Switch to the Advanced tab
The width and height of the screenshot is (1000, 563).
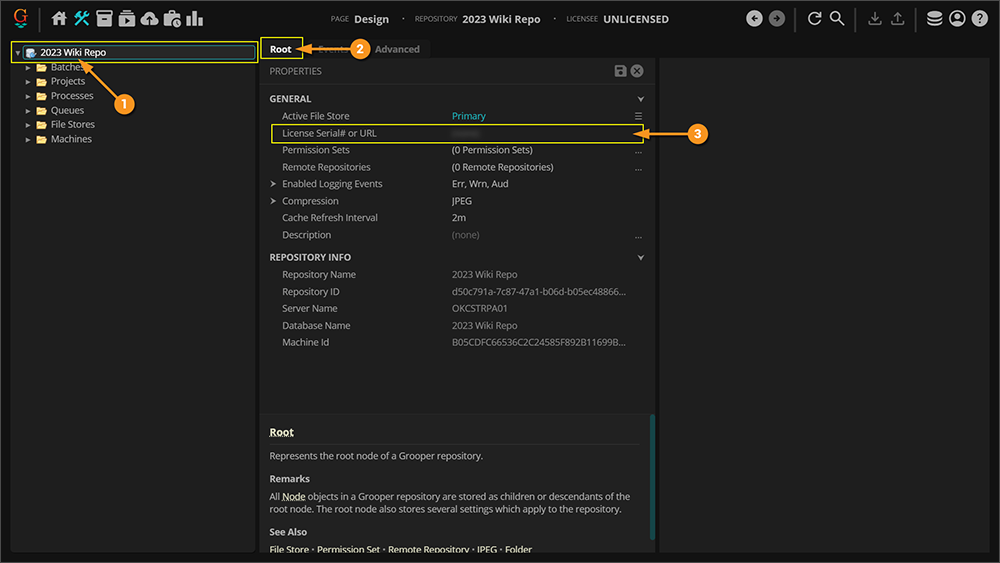coord(397,49)
